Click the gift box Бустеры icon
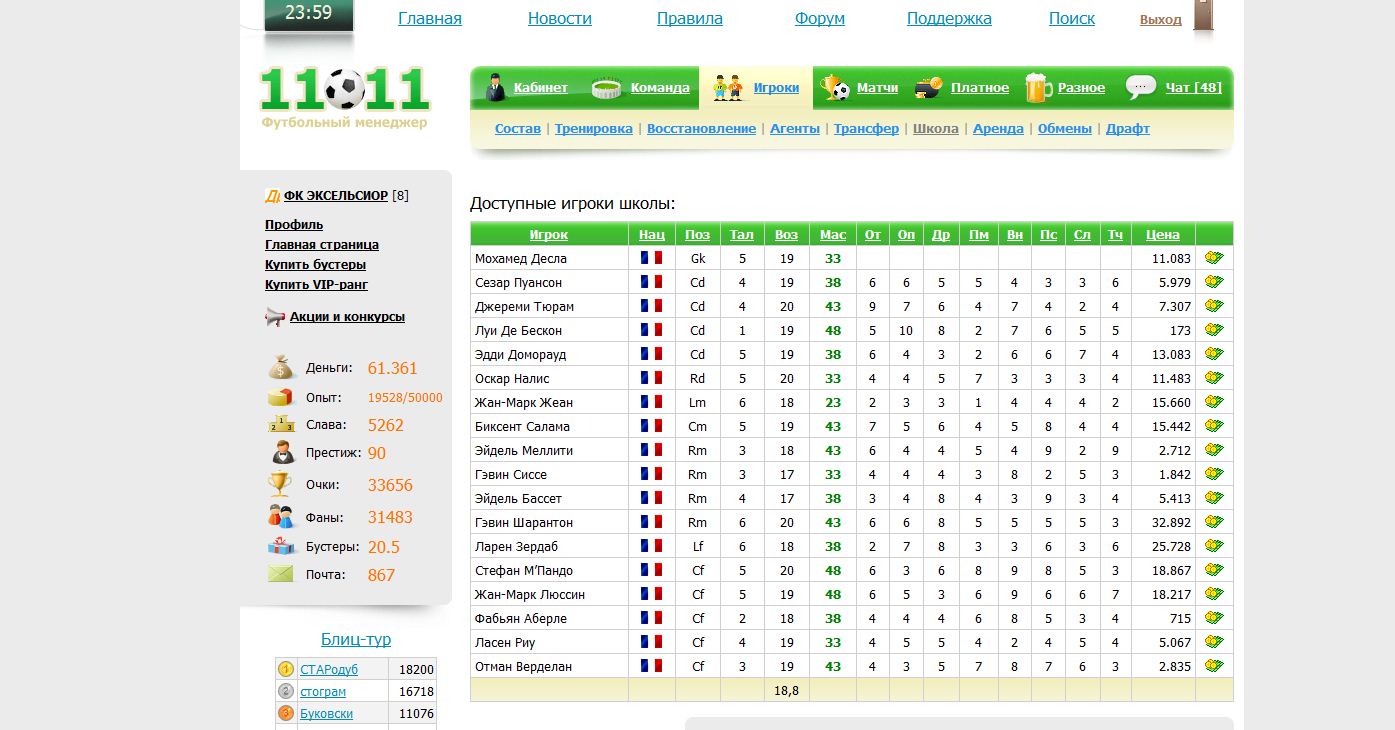This screenshot has height=730, width=1395. coord(281,546)
